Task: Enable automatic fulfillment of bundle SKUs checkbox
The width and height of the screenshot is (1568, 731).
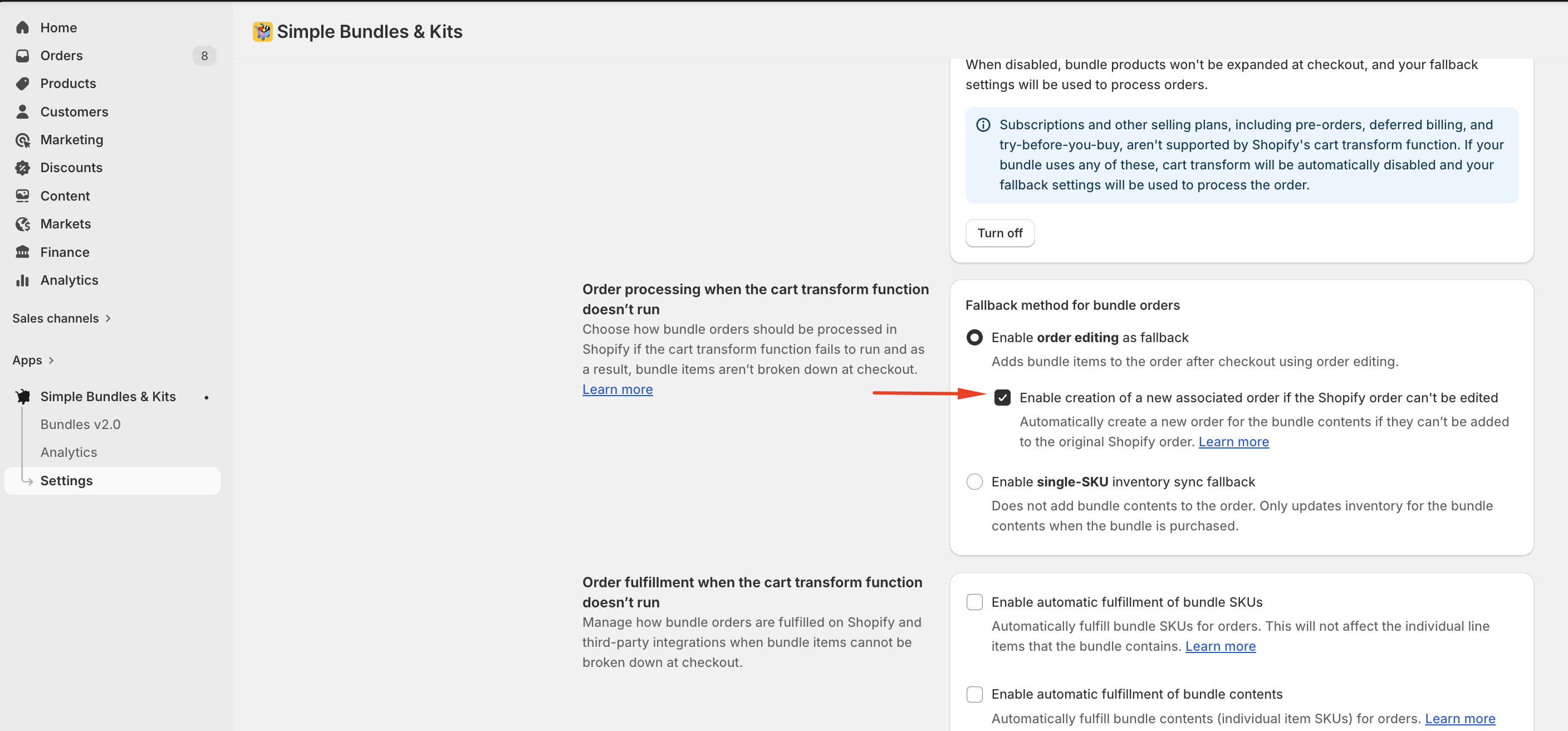Action: click(x=974, y=602)
